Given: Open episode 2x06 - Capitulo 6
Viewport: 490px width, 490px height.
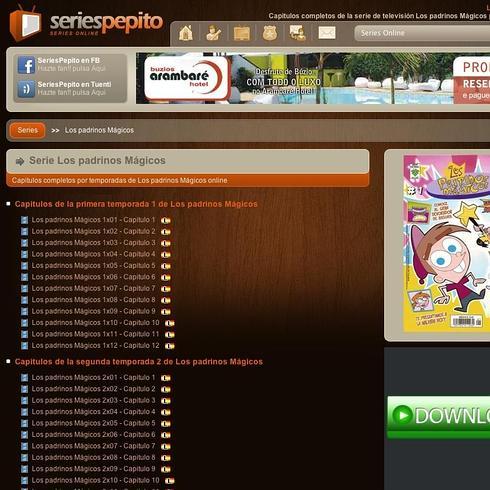Looking at the screenshot, I should point(93,435).
